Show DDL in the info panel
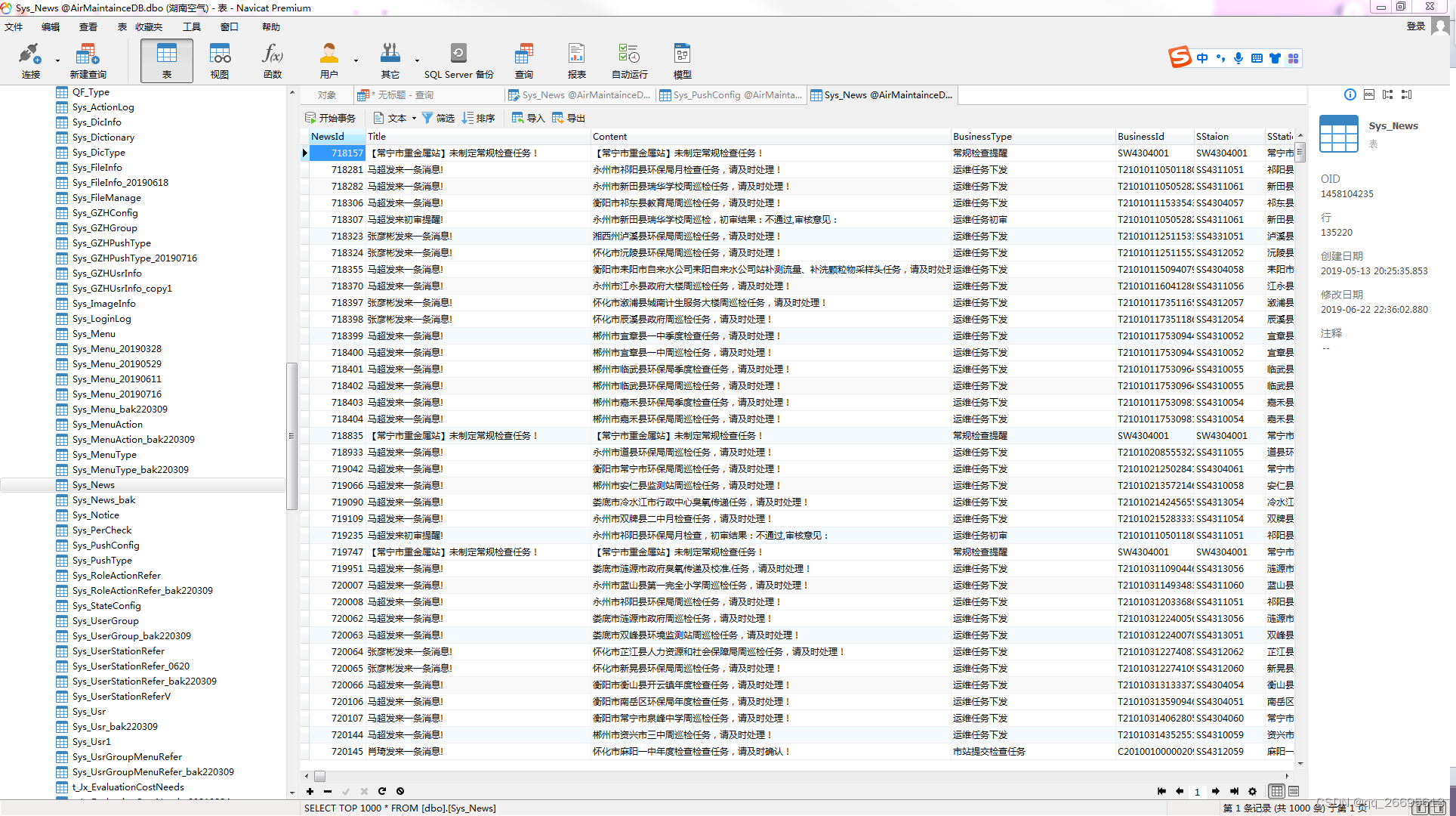Screen dimensions: 1456x816 click(x=1368, y=94)
